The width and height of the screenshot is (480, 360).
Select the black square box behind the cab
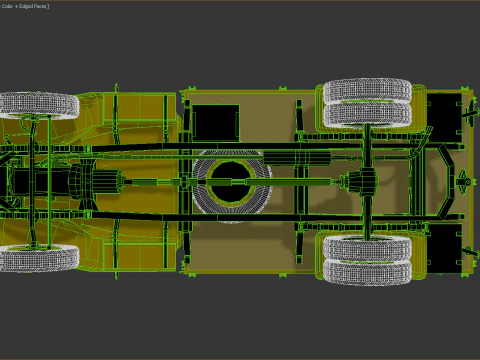[x=216, y=123]
